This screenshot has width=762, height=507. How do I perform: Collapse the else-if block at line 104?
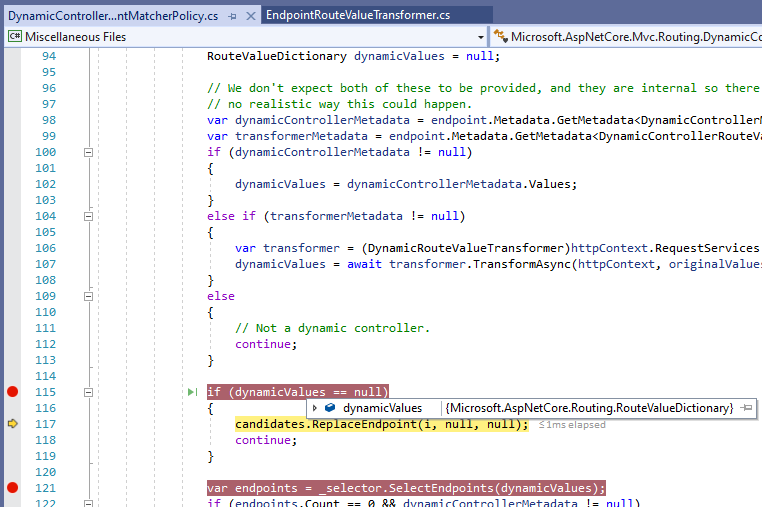[88, 216]
